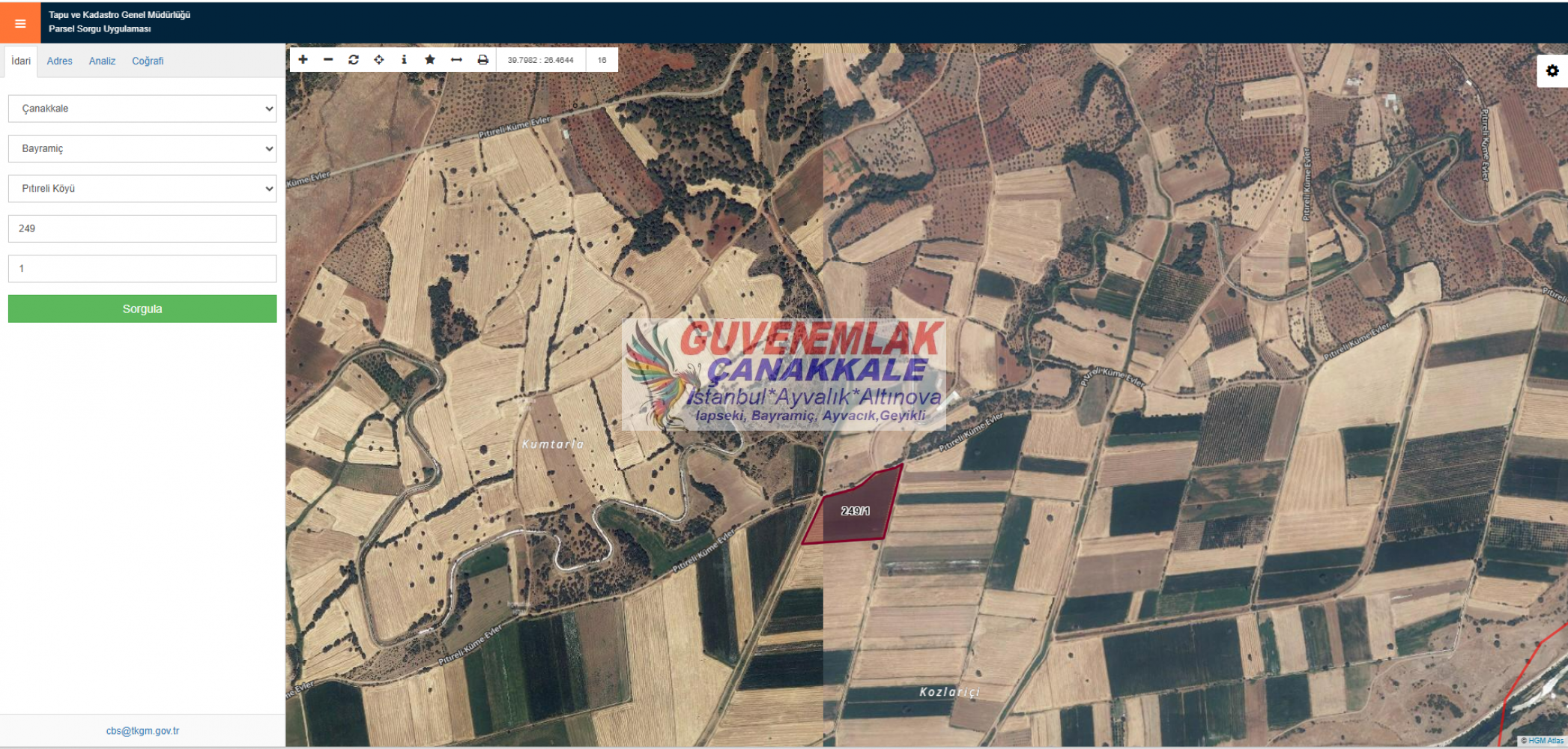Zoom out with the minus icon
1568x749 pixels.
[328, 60]
